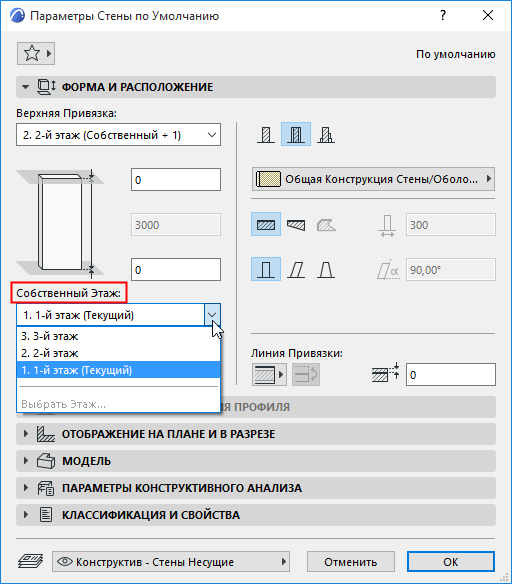Choose the straight wall geometry icon
Image resolution: width=512 pixels, height=584 pixels.
(266, 225)
